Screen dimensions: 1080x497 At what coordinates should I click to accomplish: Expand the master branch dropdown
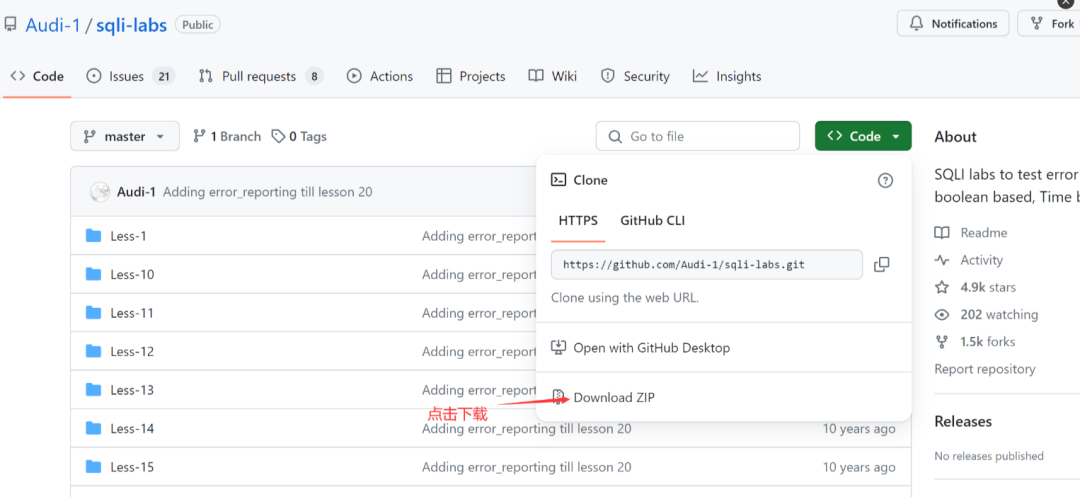tap(125, 136)
